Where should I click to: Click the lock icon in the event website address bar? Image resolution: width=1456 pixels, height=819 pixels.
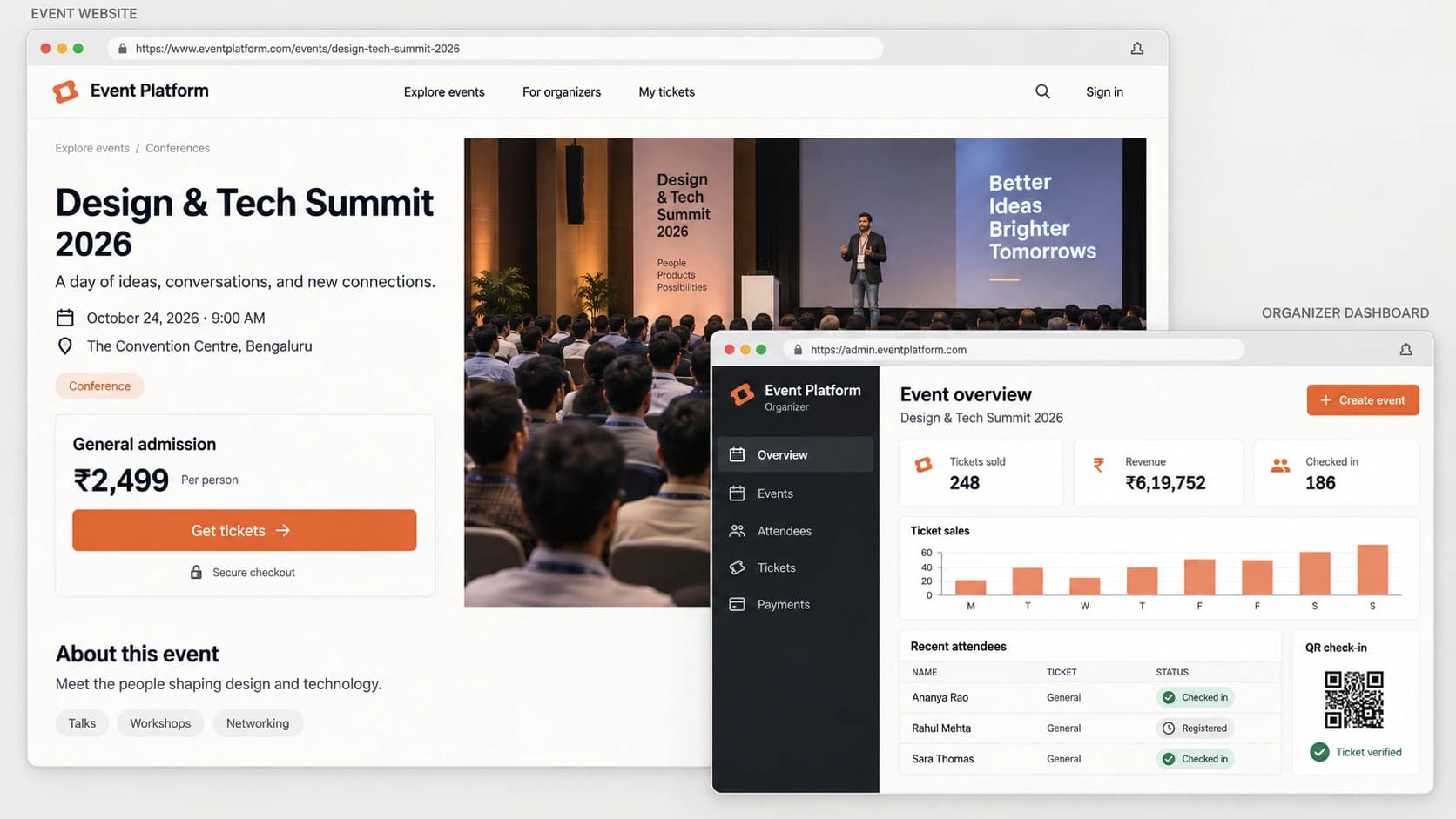click(x=122, y=49)
